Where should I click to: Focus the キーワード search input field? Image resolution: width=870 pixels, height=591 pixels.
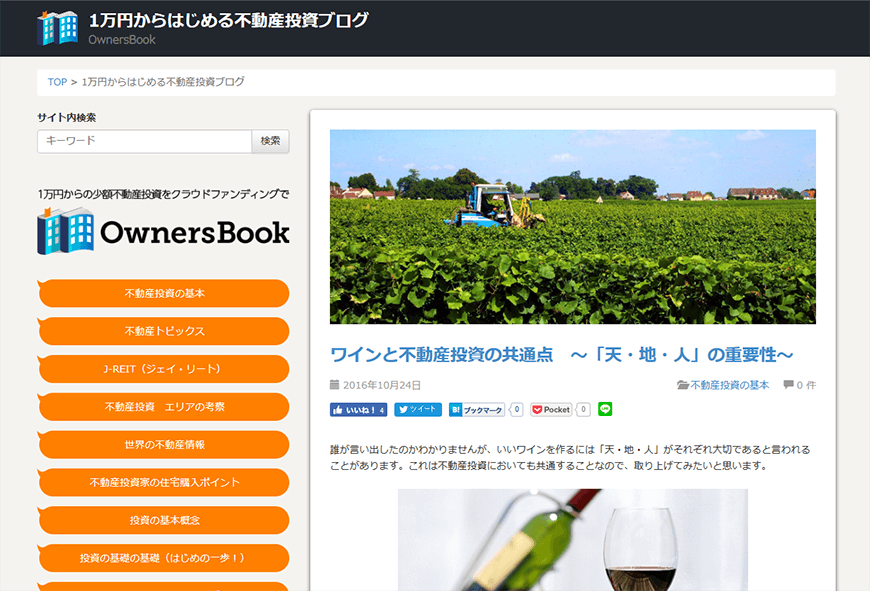click(x=144, y=141)
